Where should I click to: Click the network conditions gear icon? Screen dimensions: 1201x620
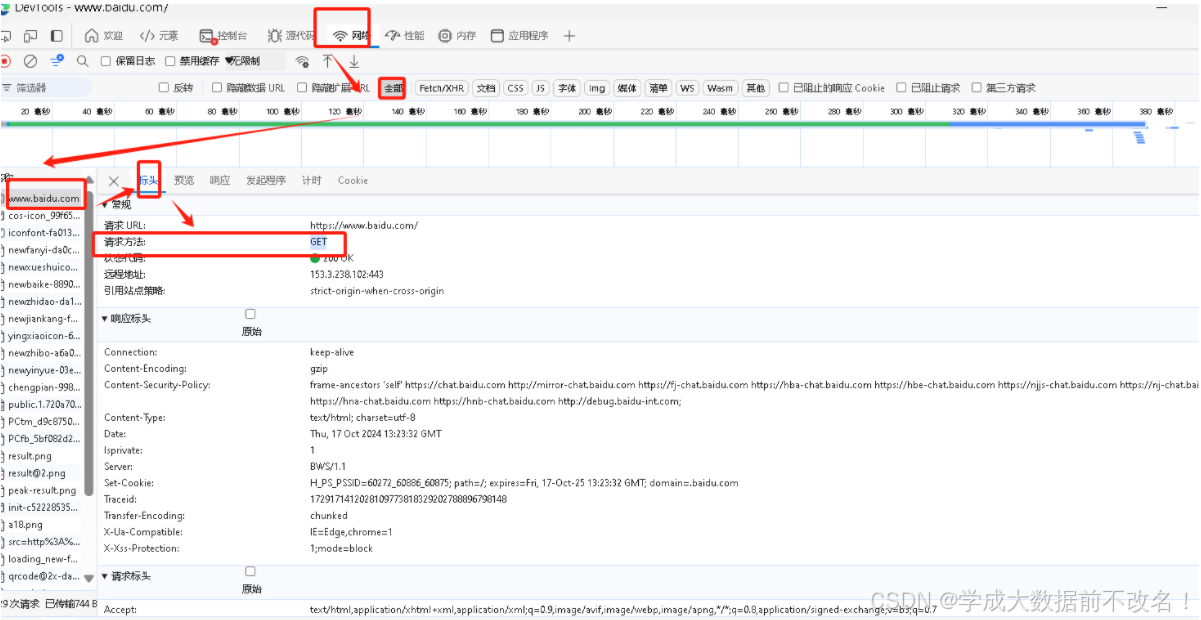[x=302, y=60]
